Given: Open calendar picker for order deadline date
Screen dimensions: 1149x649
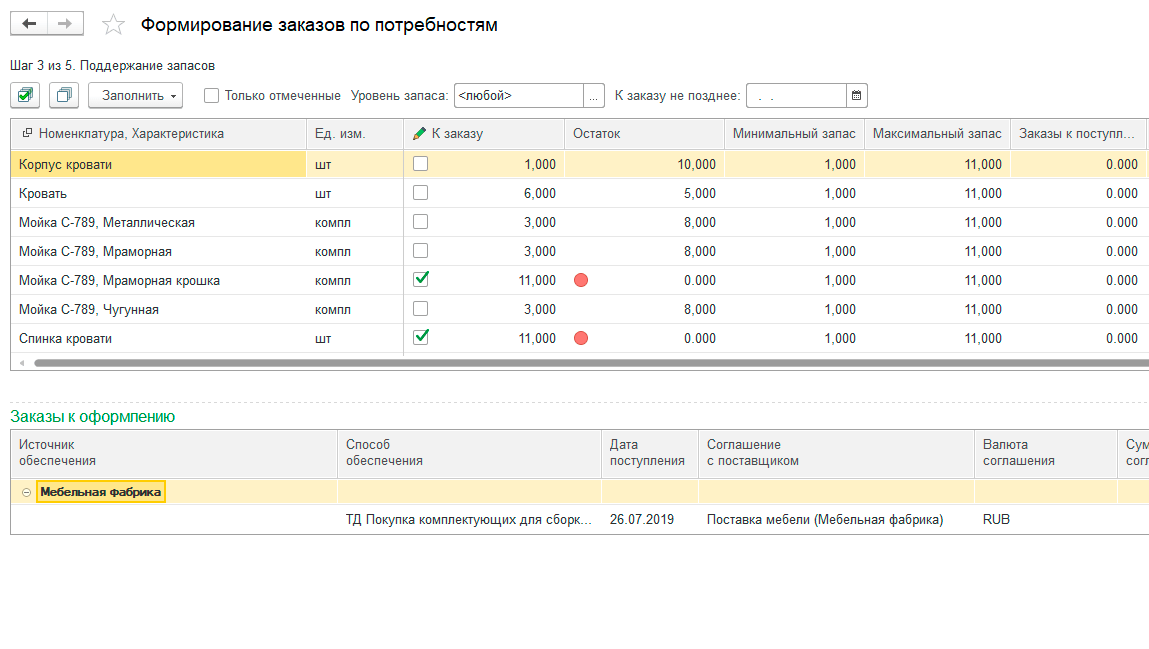Looking at the screenshot, I should (x=857, y=95).
